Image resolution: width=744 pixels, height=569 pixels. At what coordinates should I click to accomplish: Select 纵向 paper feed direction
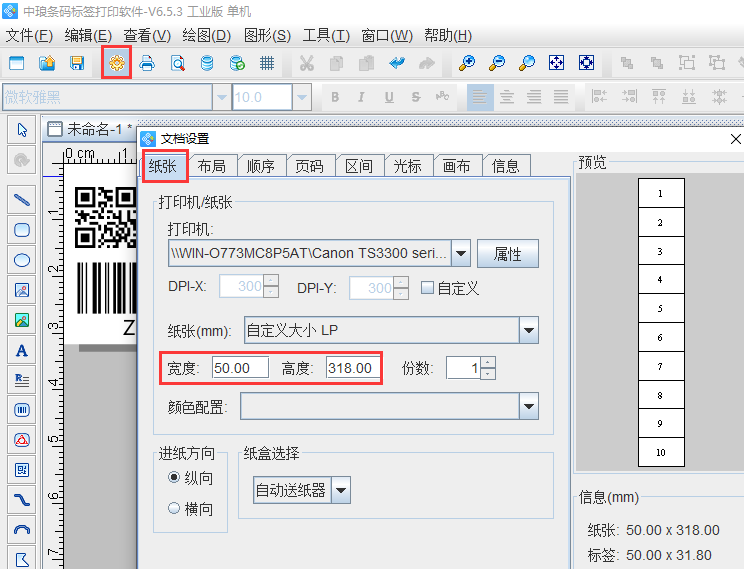[174, 479]
